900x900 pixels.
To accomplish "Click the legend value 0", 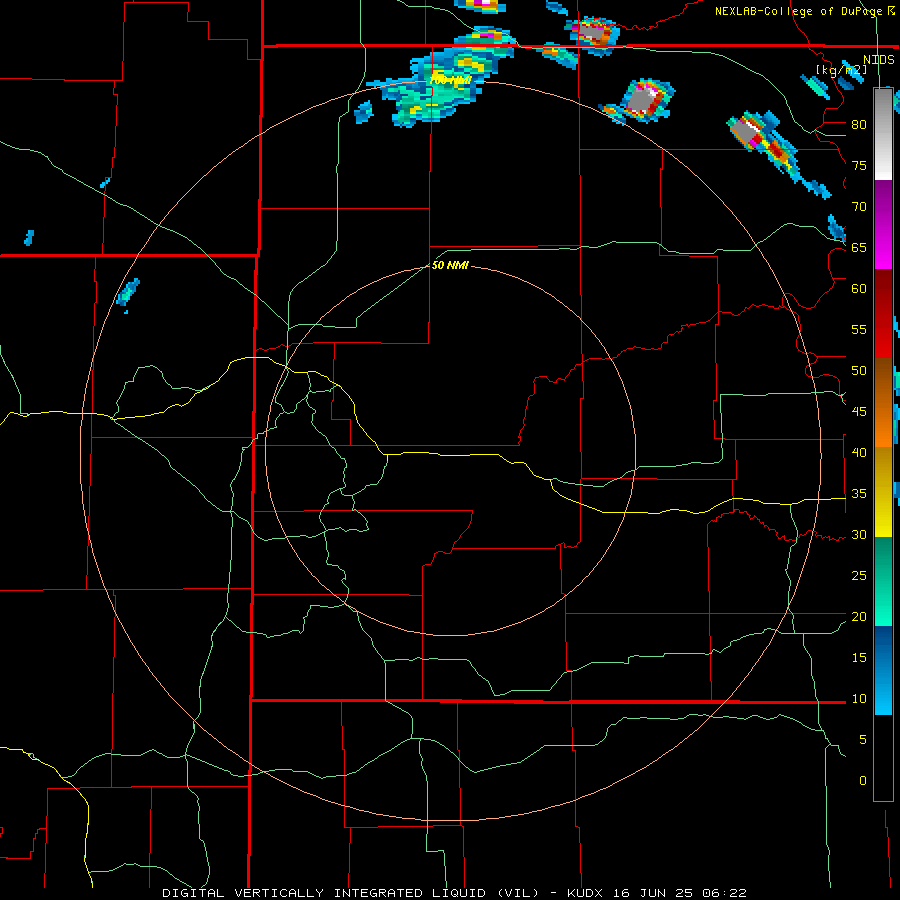I will coord(862,781).
